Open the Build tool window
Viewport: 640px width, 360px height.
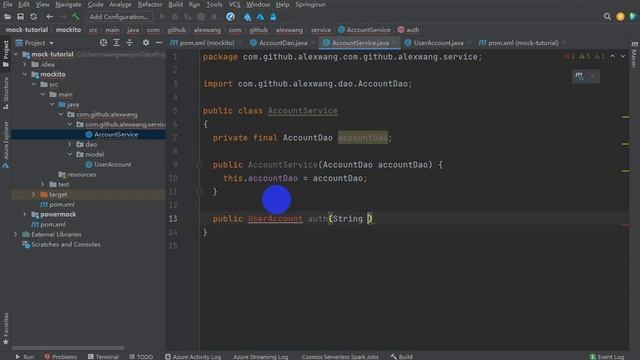[x=401, y=356]
